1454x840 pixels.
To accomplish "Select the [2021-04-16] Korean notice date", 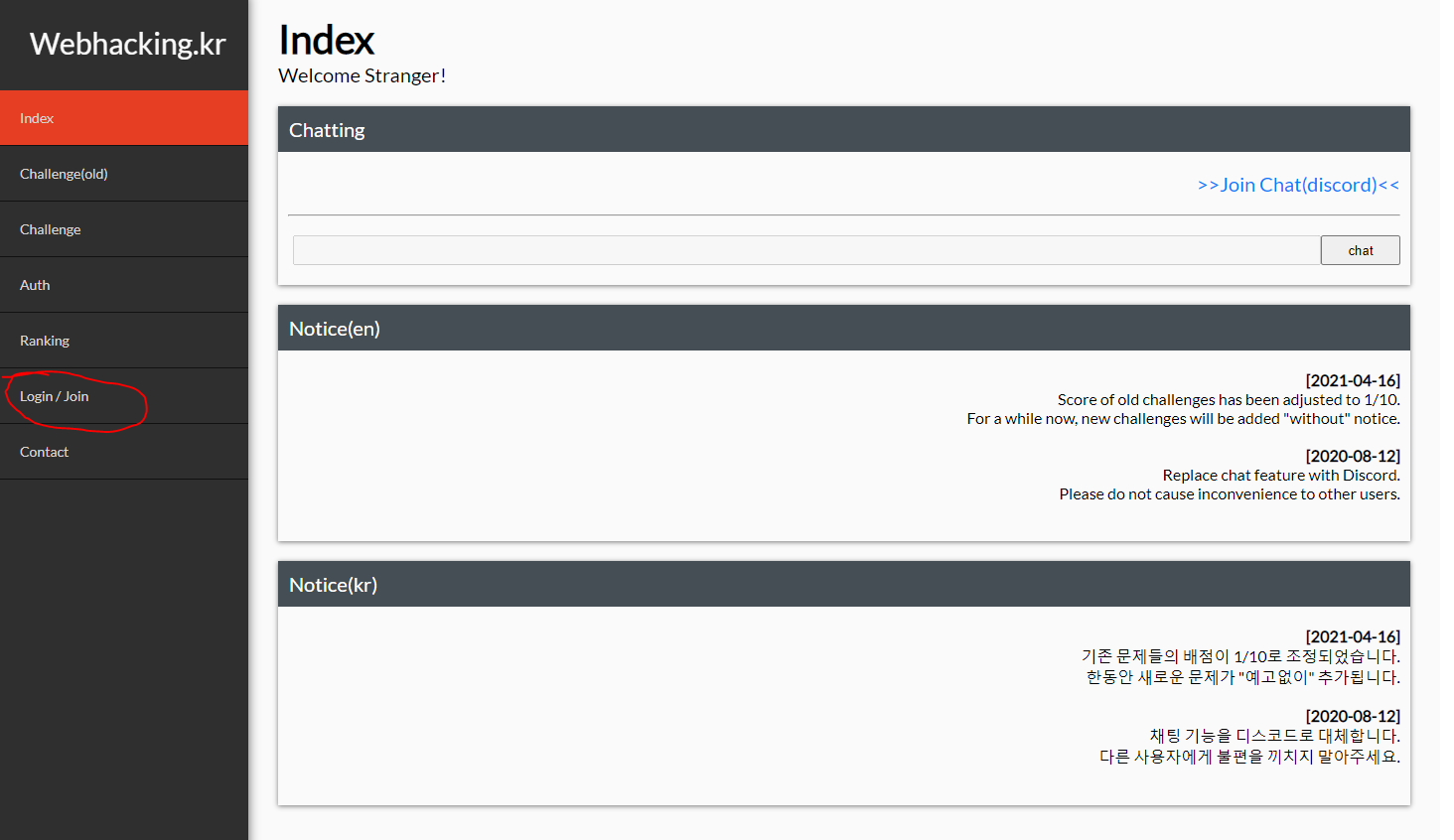I will [1353, 636].
